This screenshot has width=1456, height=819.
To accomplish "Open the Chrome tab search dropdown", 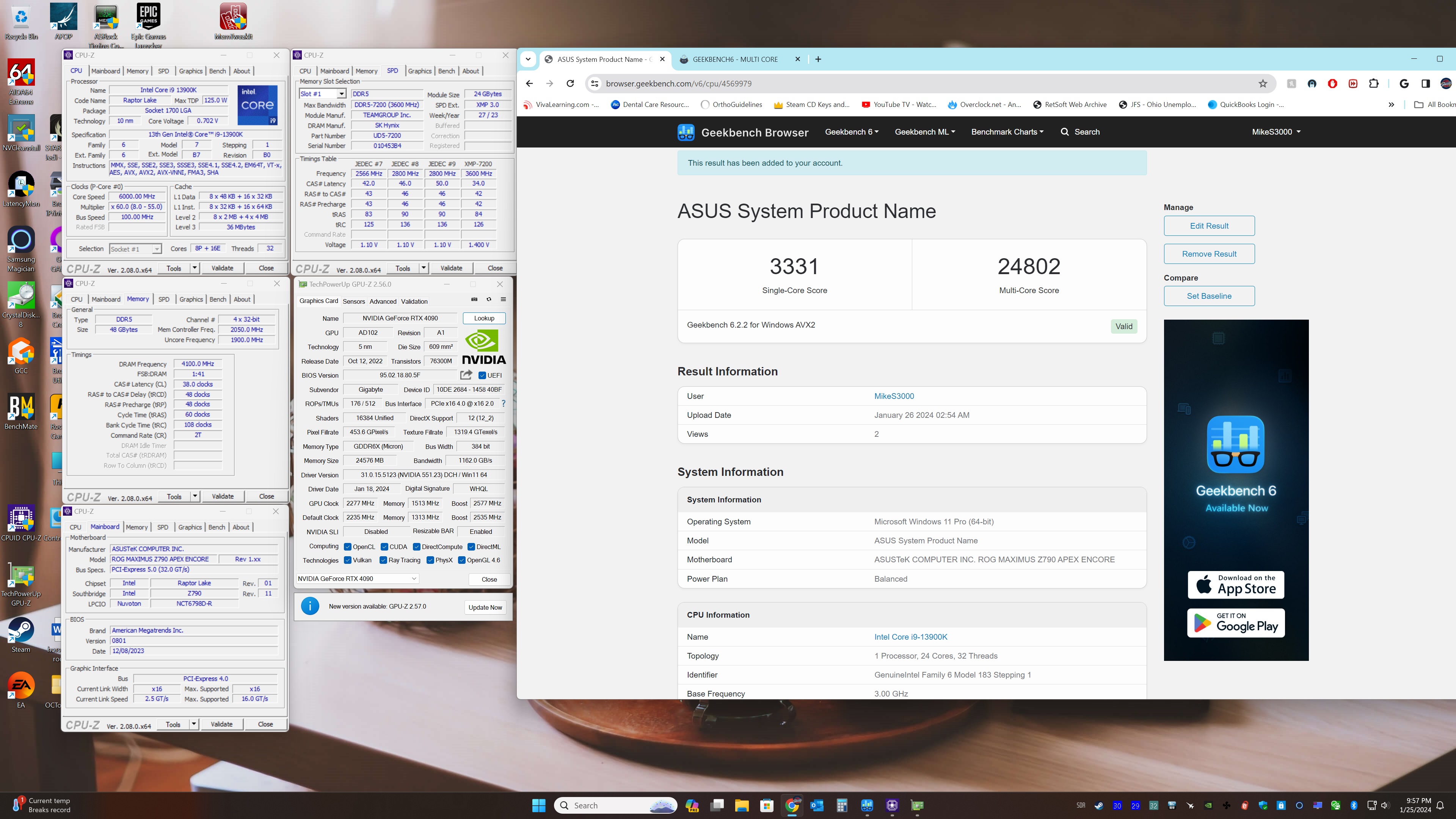I will pyautogui.click(x=528, y=59).
